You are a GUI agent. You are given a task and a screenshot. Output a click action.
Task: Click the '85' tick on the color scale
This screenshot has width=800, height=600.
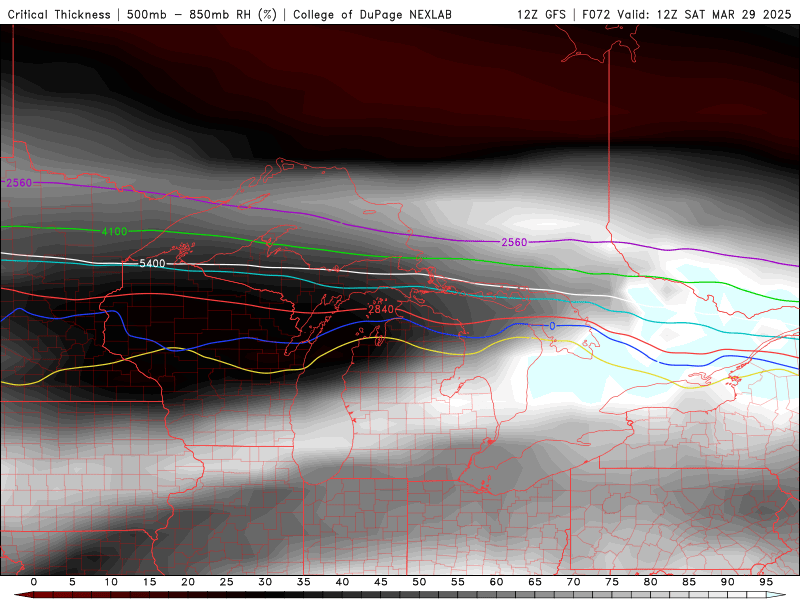click(689, 582)
